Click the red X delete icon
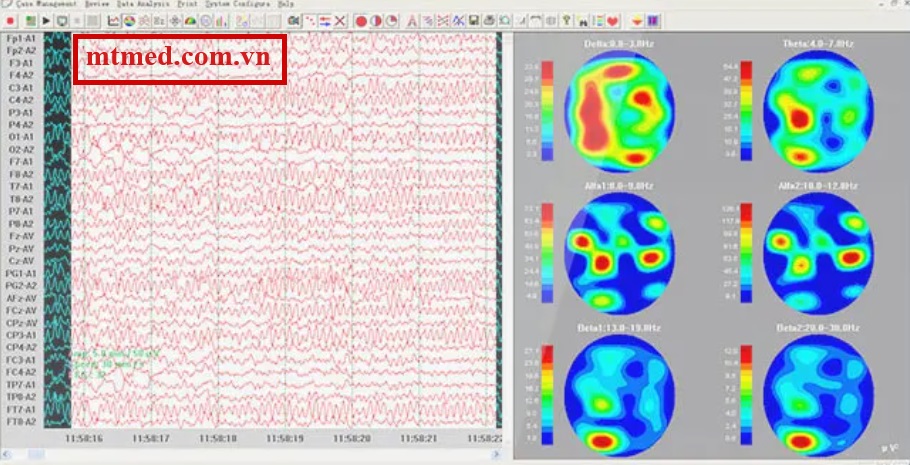910x465 pixels. pyautogui.click(x=340, y=21)
